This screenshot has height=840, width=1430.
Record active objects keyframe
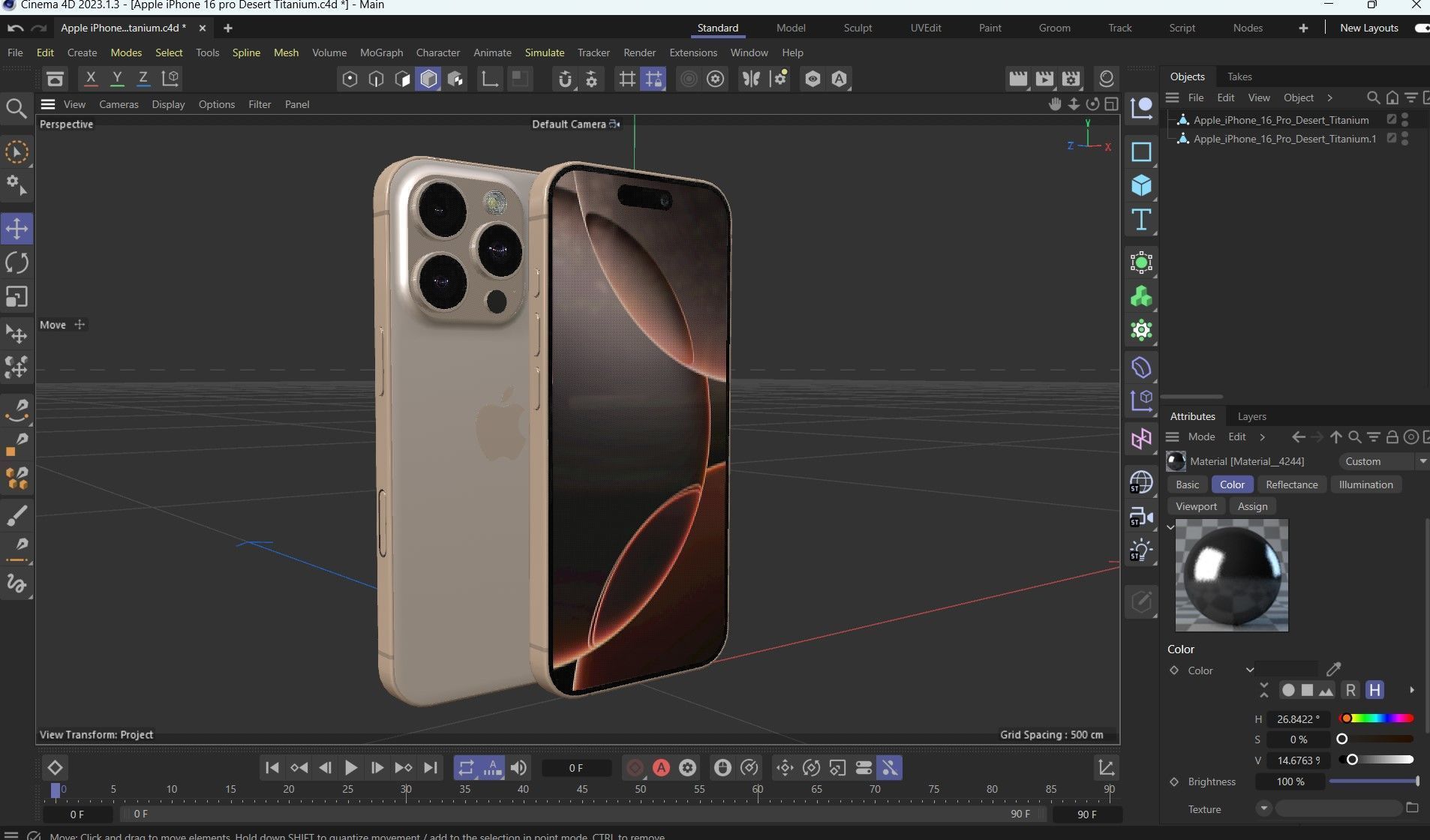(635, 767)
